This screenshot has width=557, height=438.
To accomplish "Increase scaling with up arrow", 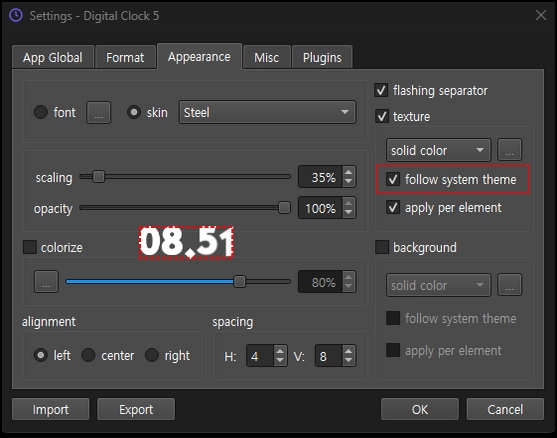I will (349, 172).
